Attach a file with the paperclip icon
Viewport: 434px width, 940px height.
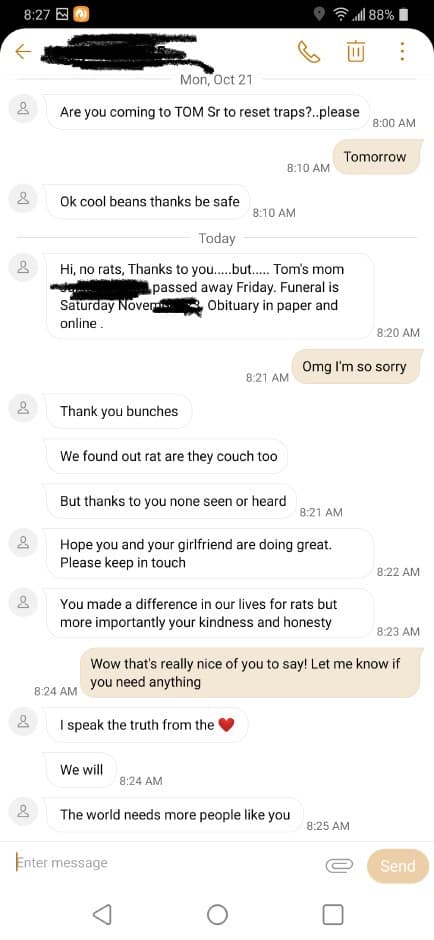click(339, 865)
